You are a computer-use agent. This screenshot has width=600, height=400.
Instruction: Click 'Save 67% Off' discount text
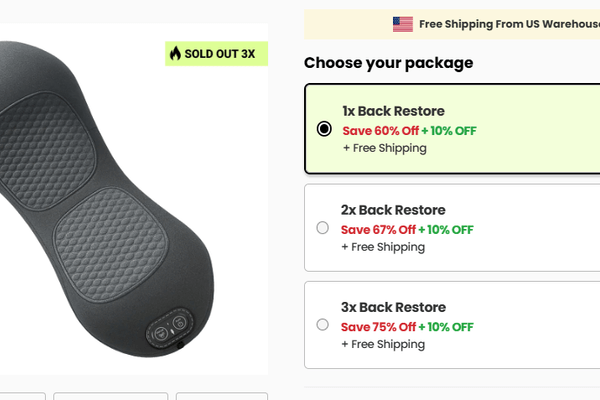click(x=378, y=229)
